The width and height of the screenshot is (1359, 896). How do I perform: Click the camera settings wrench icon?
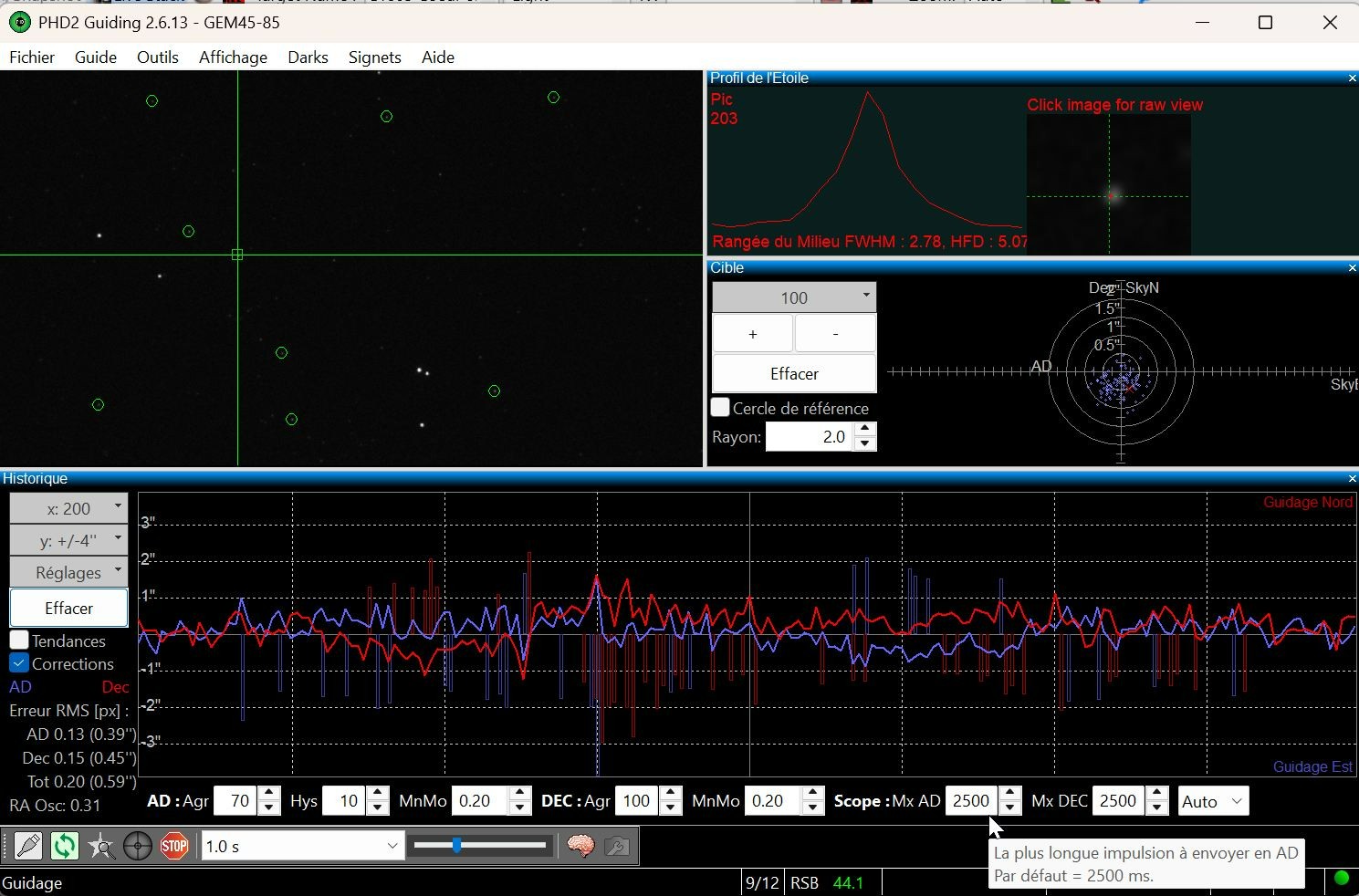pyautogui.click(x=617, y=847)
